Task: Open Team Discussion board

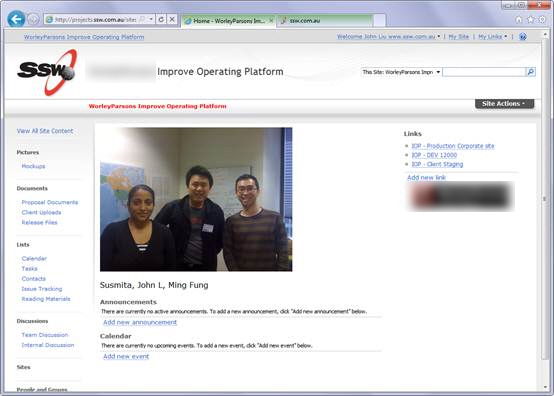Action: coord(45,335)
